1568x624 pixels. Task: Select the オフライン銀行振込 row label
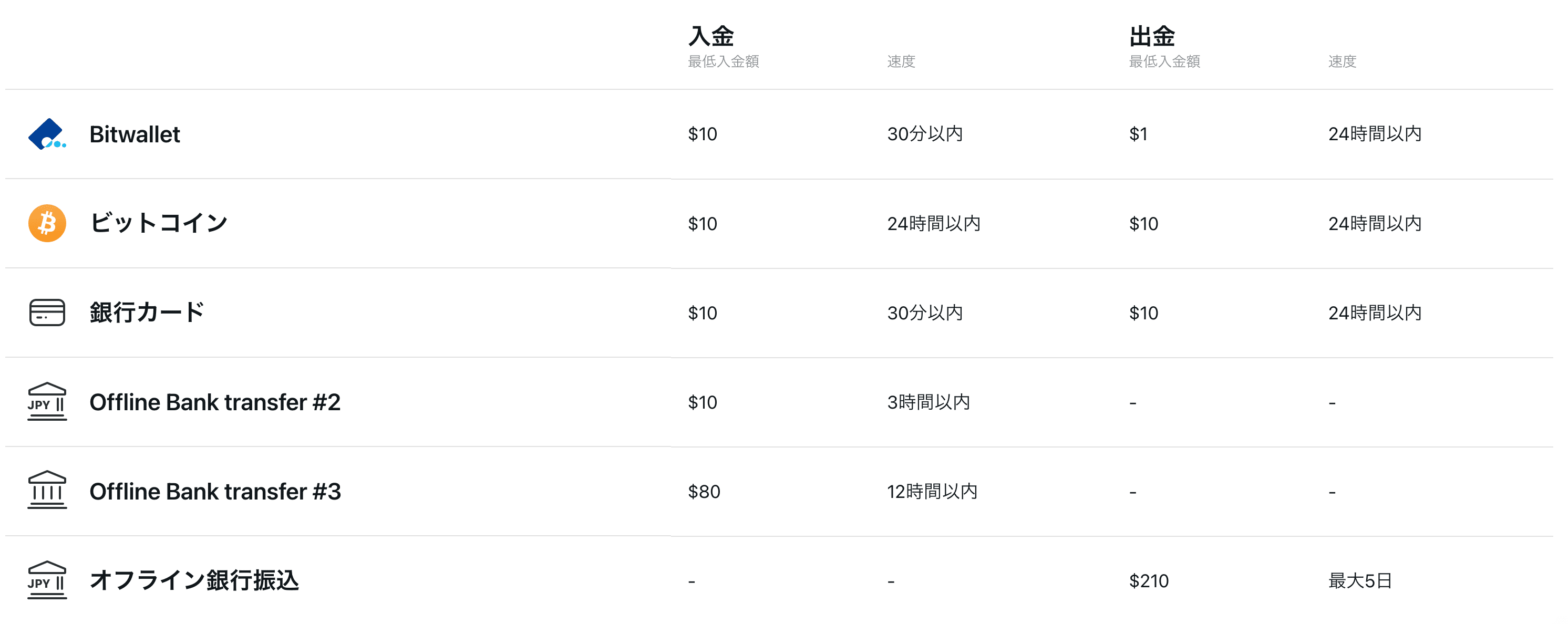point(194,580)
